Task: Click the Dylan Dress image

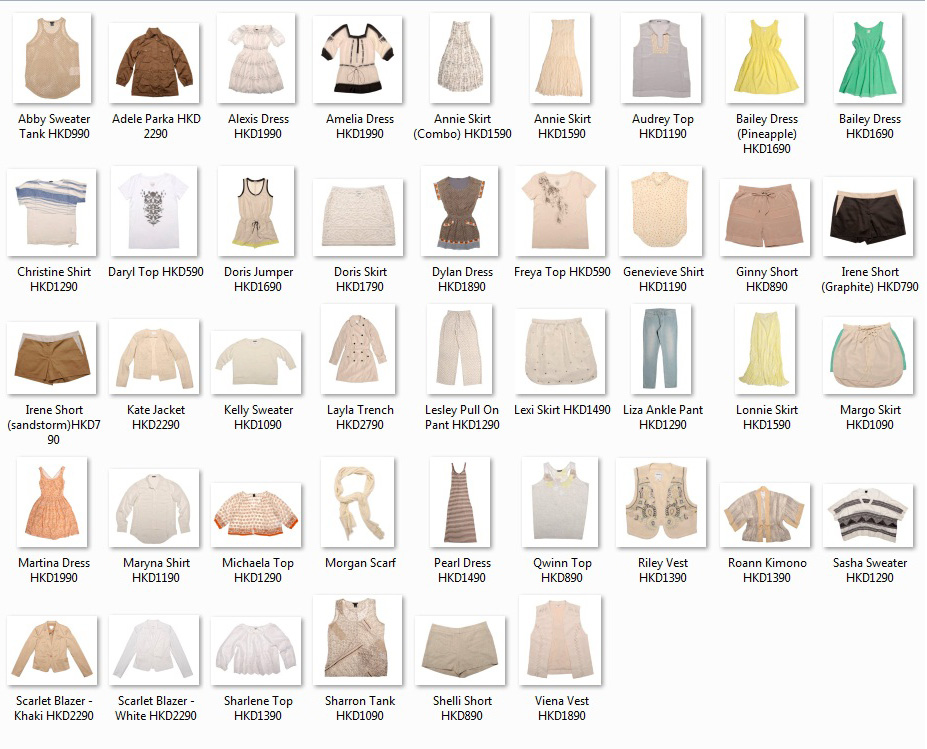Action: click(x=461, y=211)
